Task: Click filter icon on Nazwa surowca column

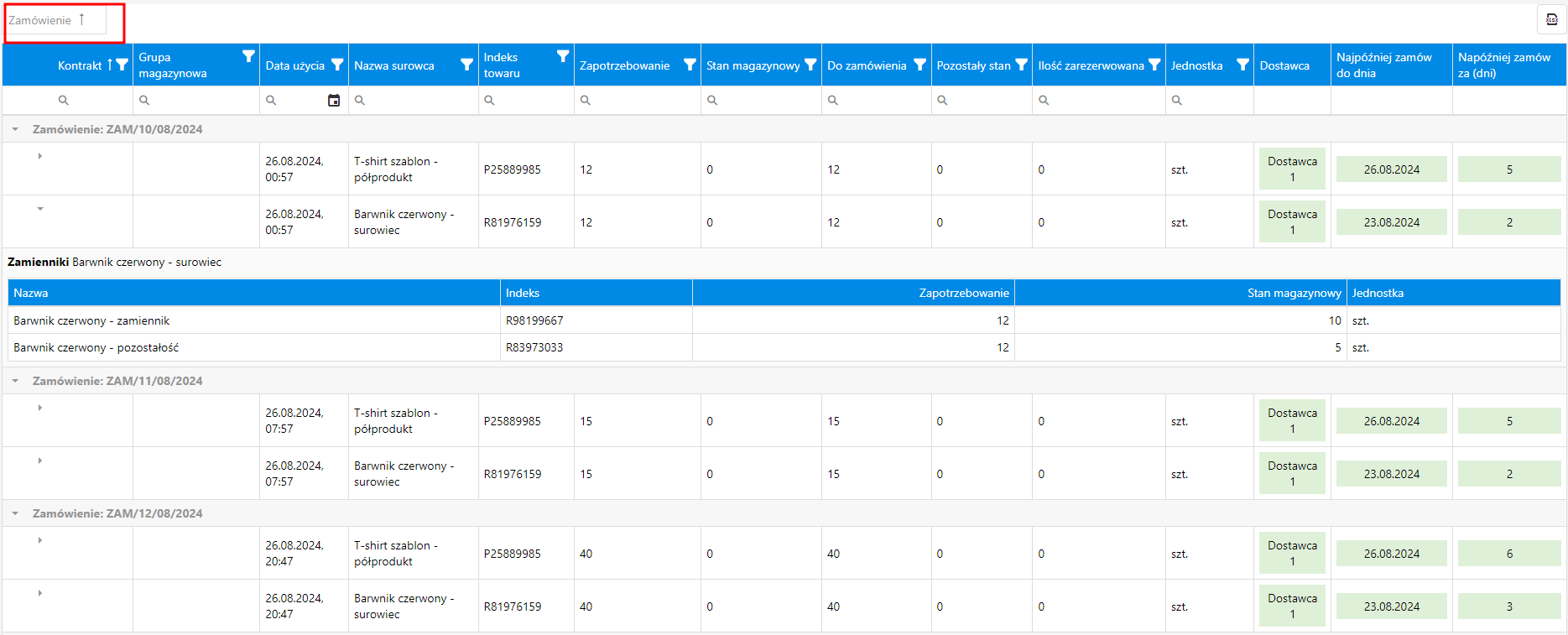Action: (x=467, y=65)
